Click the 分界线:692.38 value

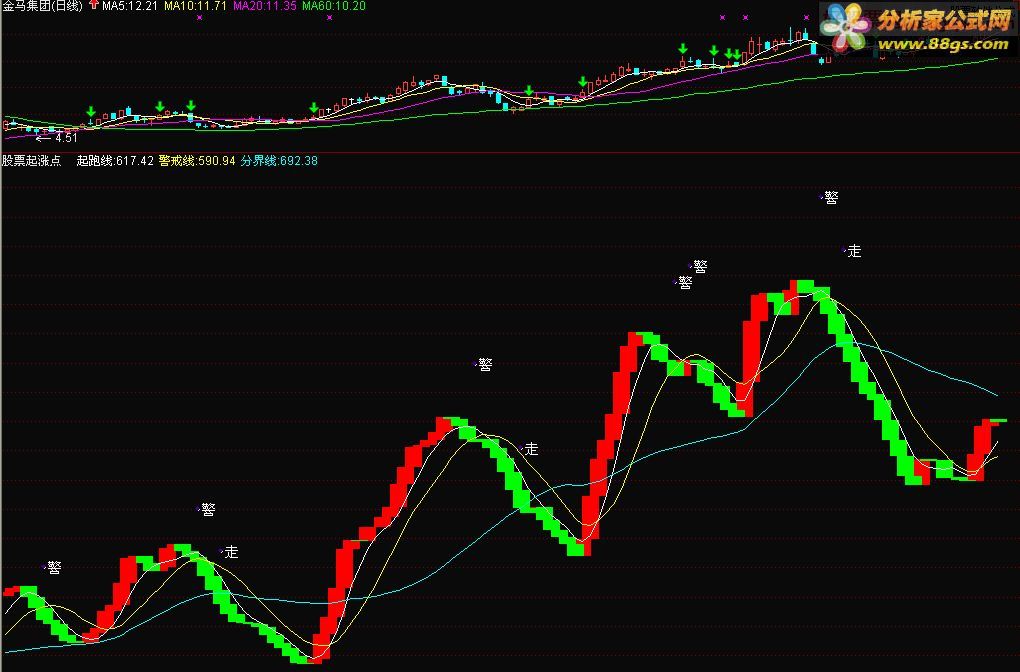[279, 161]
